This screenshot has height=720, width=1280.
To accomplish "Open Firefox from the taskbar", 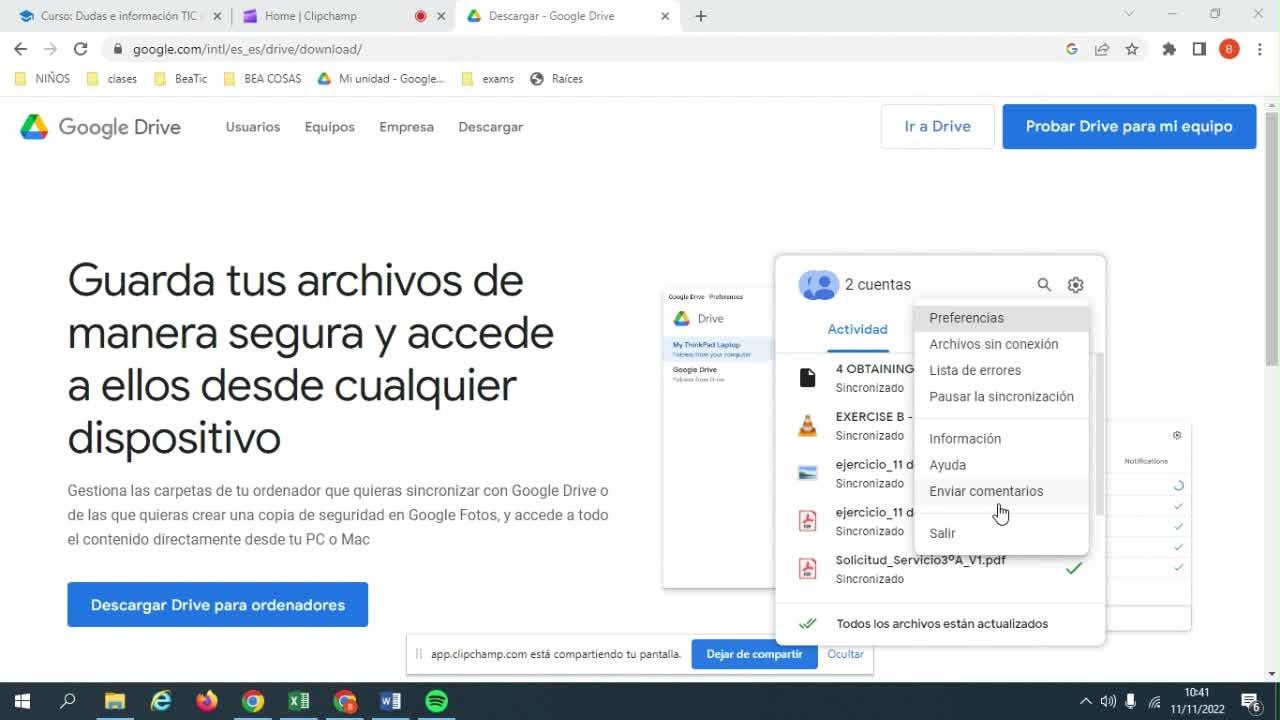I will 207,701.
